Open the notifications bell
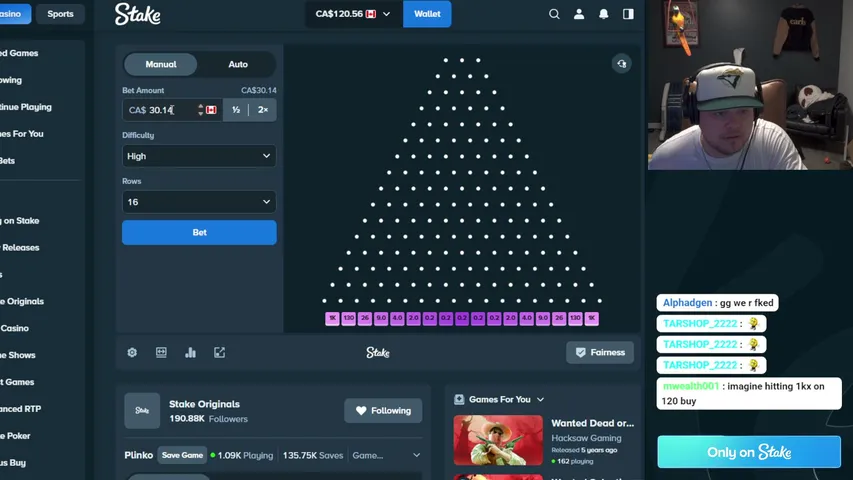This screenshot has width=853, height=480. point(603,14)
